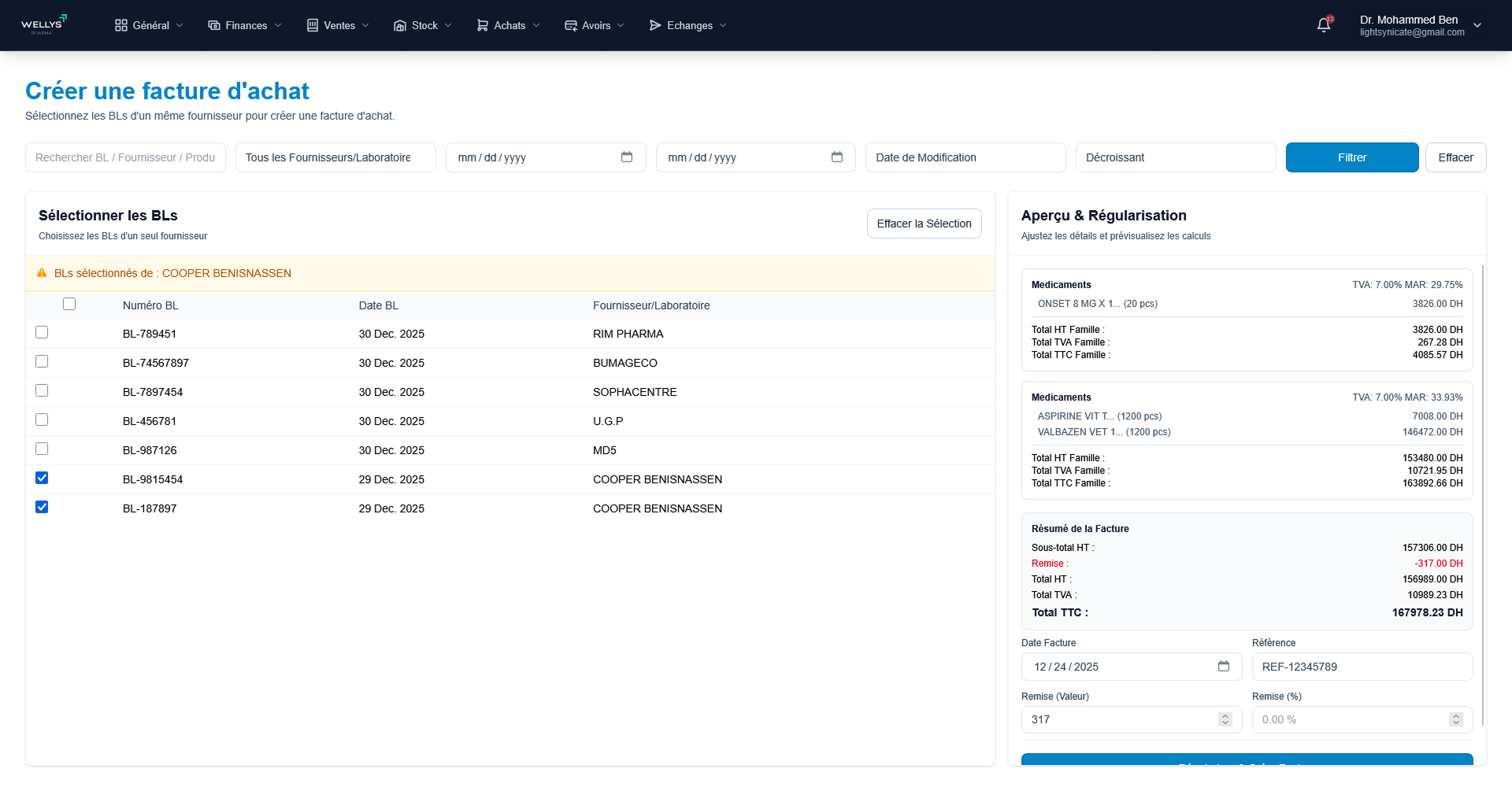This screenshot has height=791, width=1512.
Task: Check the BL-789451 RIM PHARMA row
Action: (42, 333)
